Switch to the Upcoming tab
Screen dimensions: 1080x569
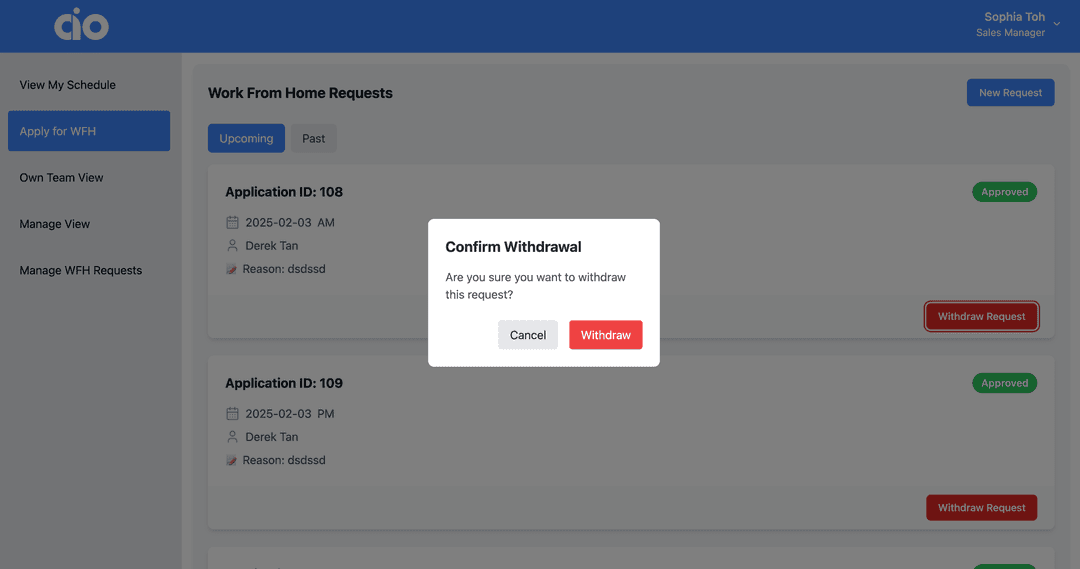pos(246,138)
